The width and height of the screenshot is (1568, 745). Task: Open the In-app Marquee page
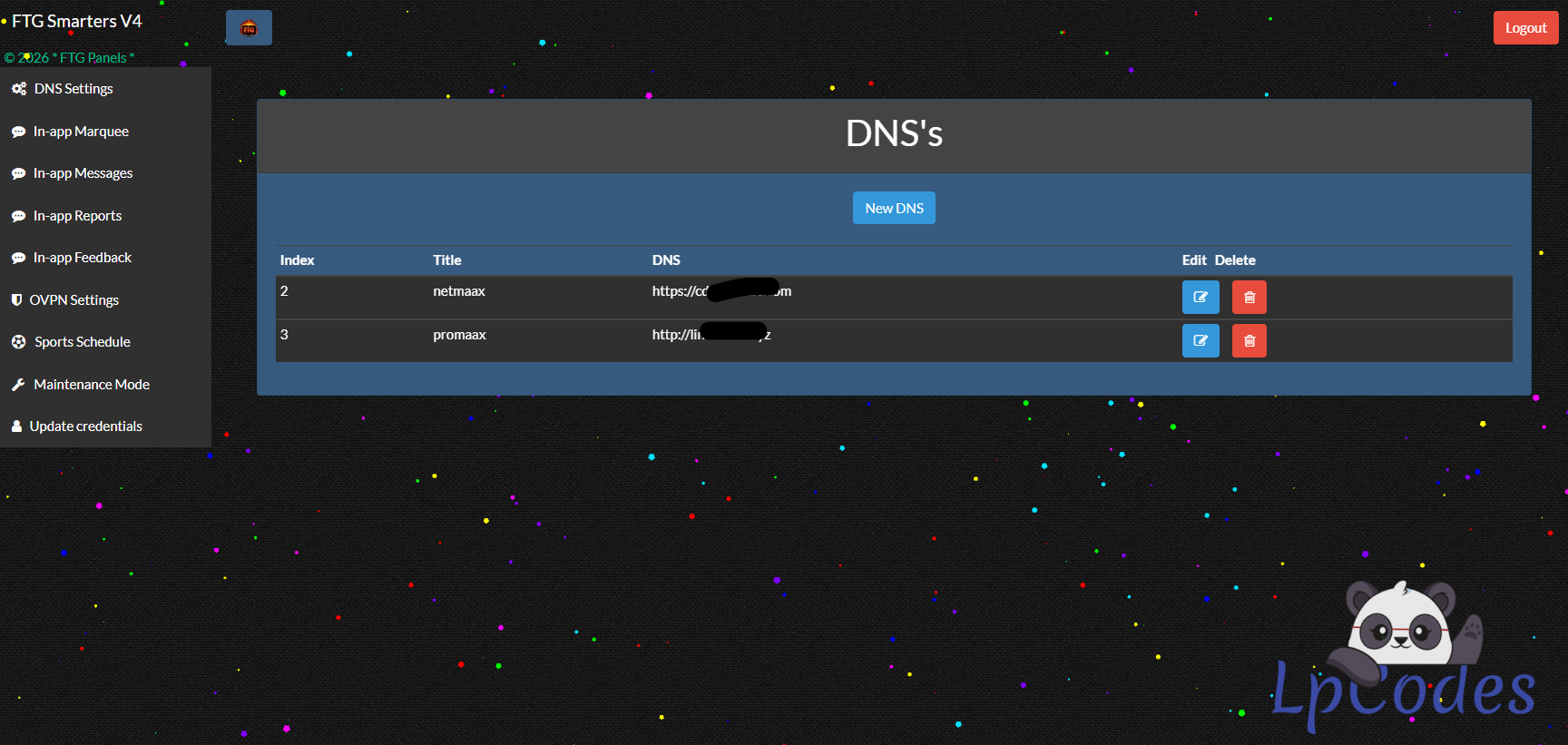[x=81, y=132]
